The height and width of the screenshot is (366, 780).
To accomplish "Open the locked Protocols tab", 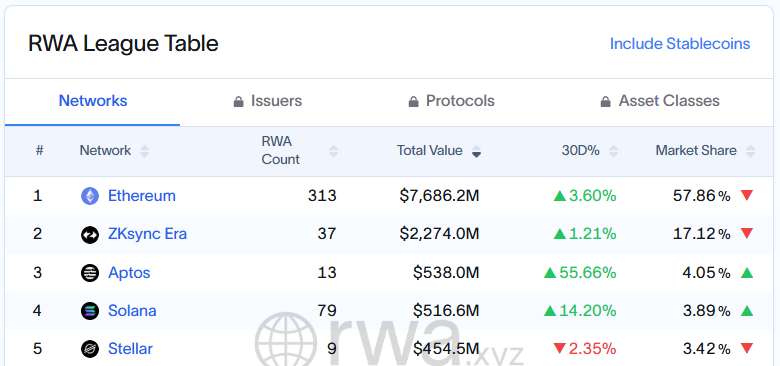I will 451,101.
